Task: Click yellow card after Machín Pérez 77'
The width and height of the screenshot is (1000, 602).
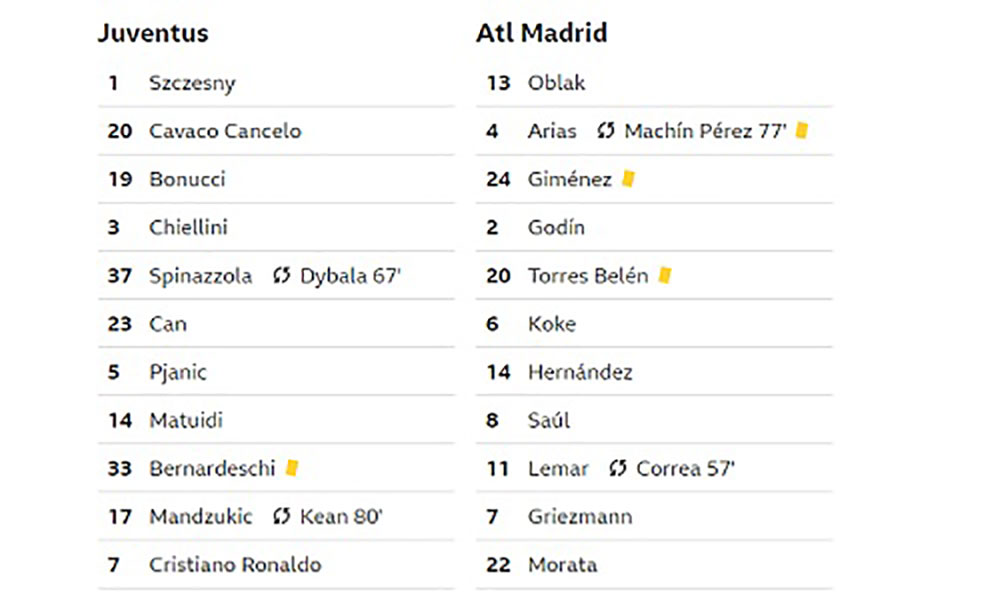Action: pos(802,130)
